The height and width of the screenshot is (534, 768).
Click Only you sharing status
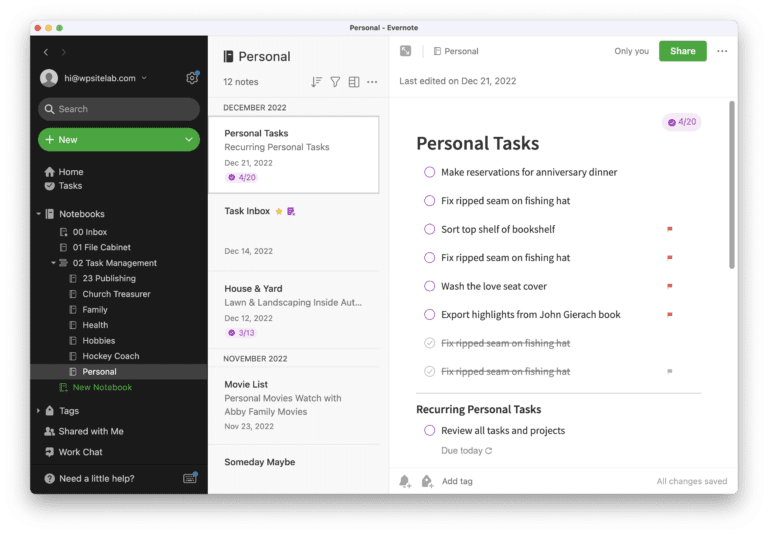[x=631, y=51]
